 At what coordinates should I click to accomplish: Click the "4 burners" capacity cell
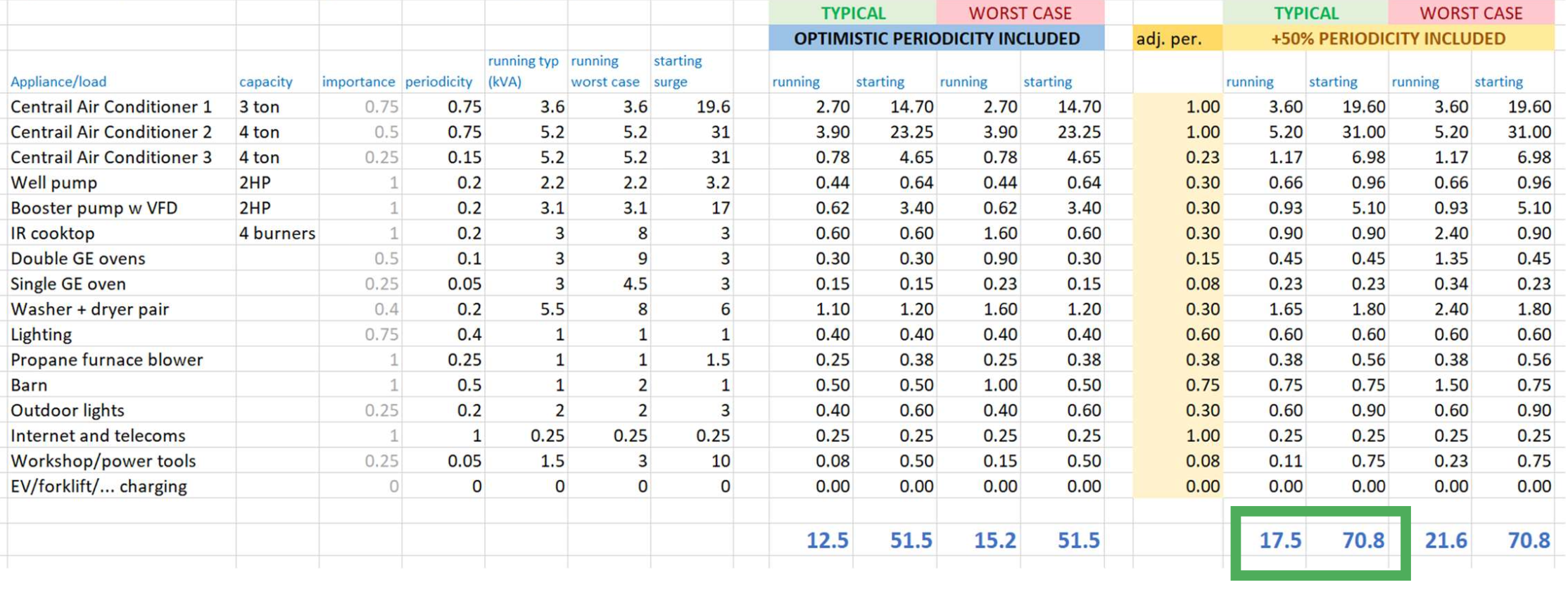click(277, 233)
